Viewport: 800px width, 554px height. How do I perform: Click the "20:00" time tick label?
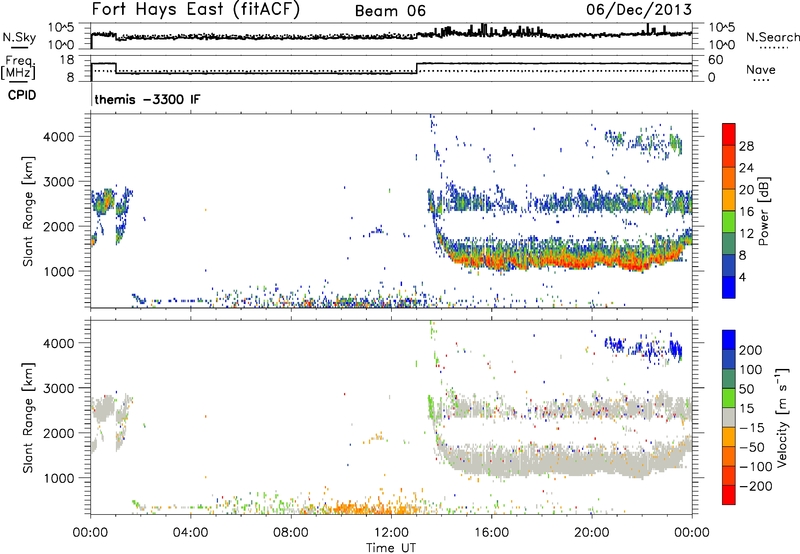[591, 533]
